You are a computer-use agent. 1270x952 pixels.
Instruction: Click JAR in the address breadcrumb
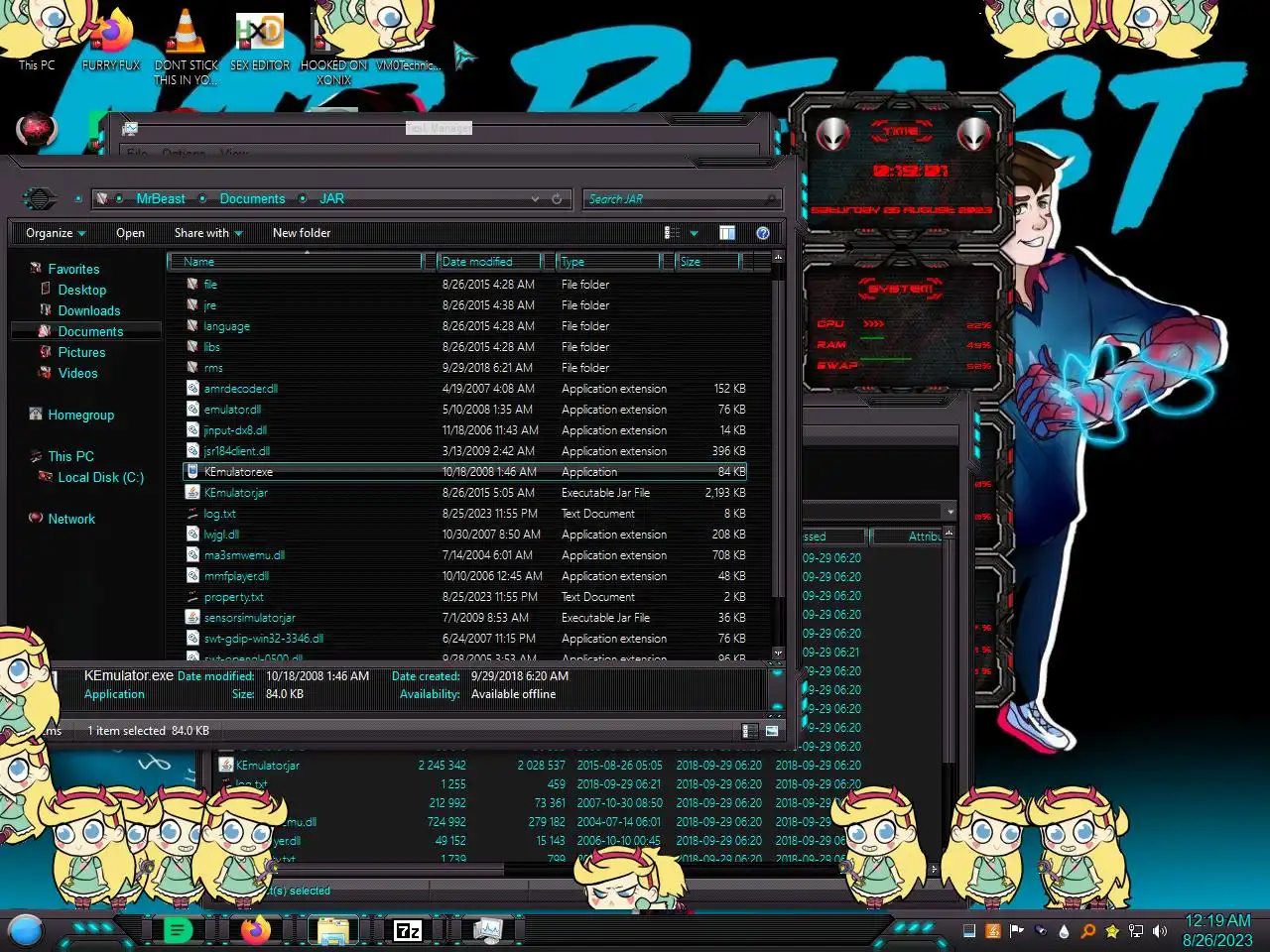(331, 199)
